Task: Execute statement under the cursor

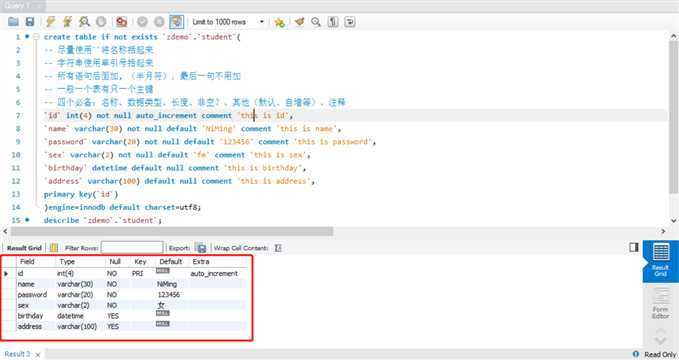Action: 67,22
